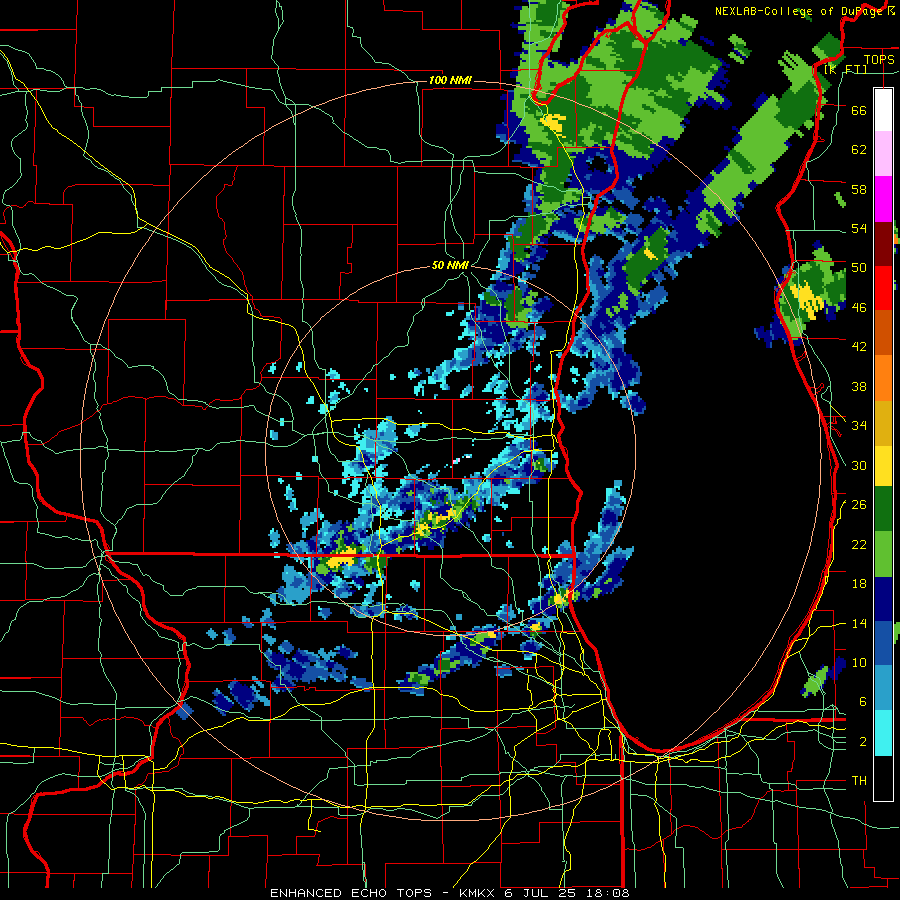The image size is (900, 900).
Task: Click the 18 value on legend scale
Action: 859,584
